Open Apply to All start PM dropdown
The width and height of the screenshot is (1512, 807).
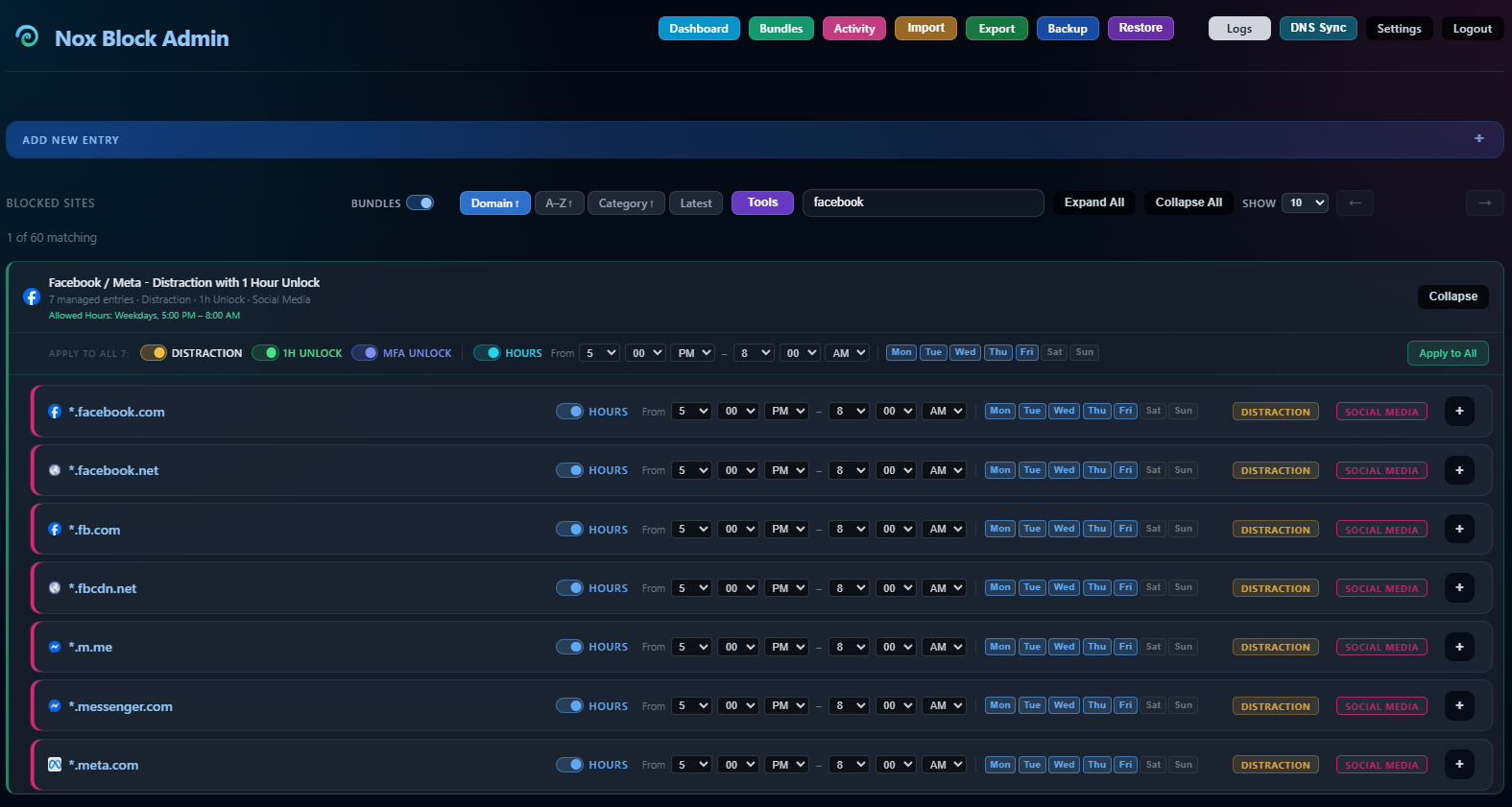pos(693,353)
